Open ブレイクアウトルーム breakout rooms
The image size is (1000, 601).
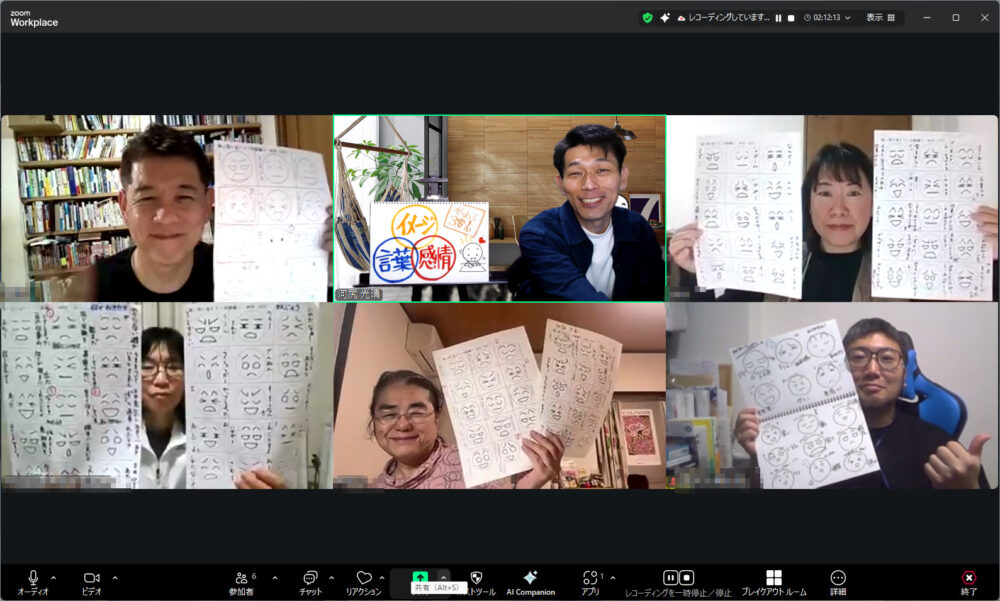[773, 578]
